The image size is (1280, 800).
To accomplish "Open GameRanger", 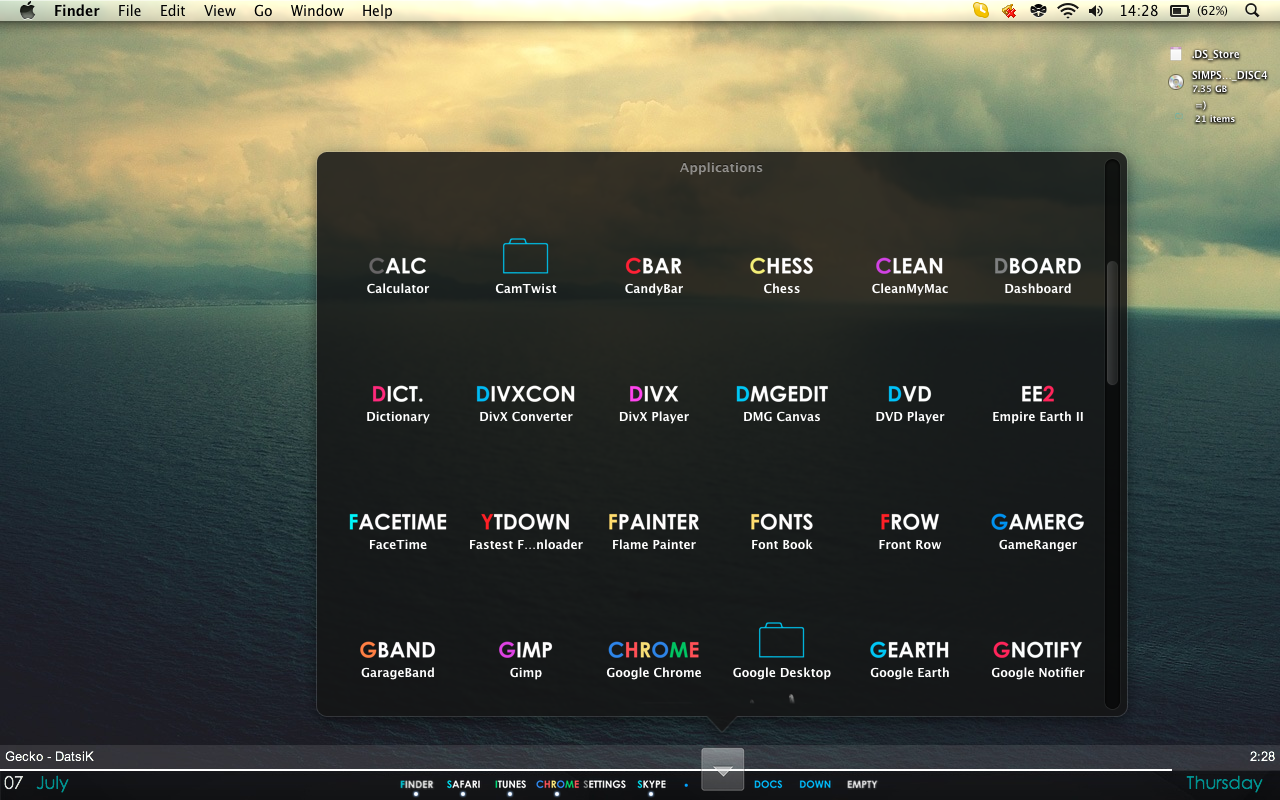I will [x=1037, y=531].
